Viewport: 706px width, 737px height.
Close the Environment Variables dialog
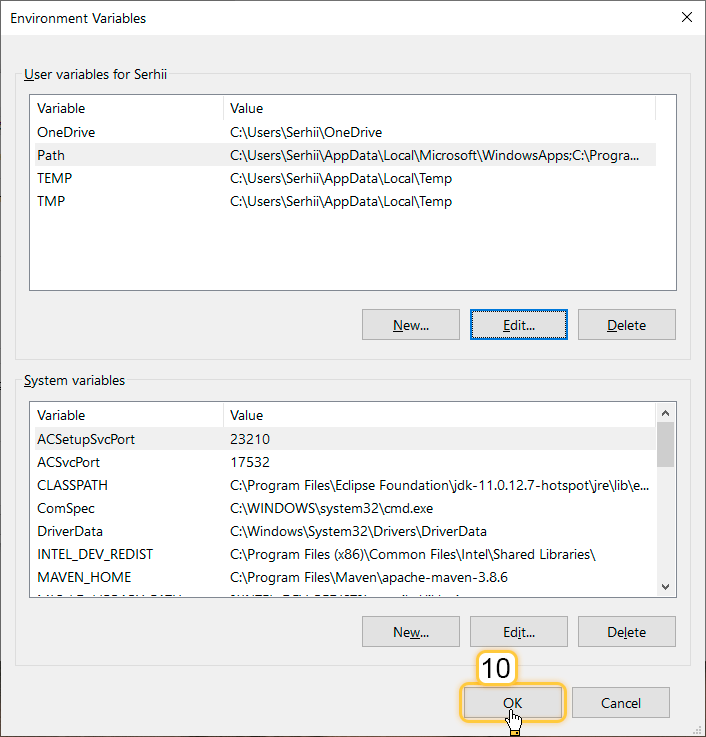686,17
